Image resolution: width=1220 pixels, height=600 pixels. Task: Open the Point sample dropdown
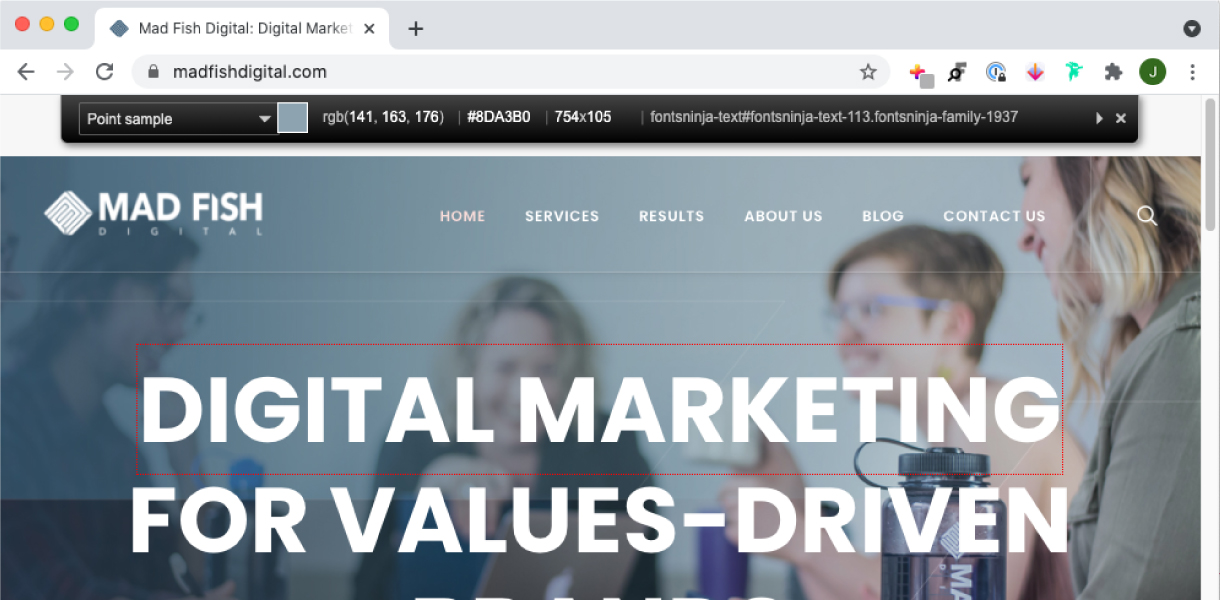[177, 119]
